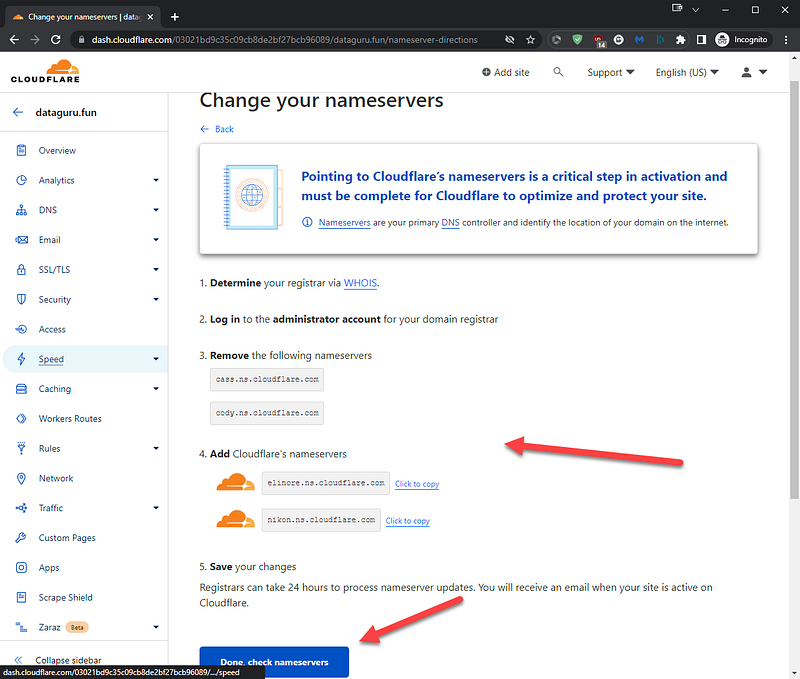Click the Traffic routing icon
Screen dimensions: 800x679
point(21,508)
